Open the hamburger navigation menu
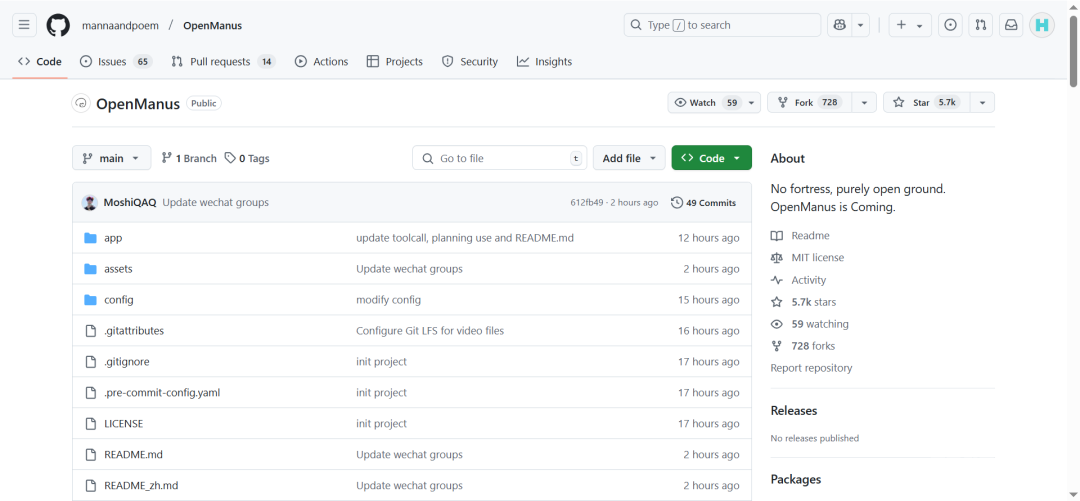The image size is (1080, 501). point(24,25)
